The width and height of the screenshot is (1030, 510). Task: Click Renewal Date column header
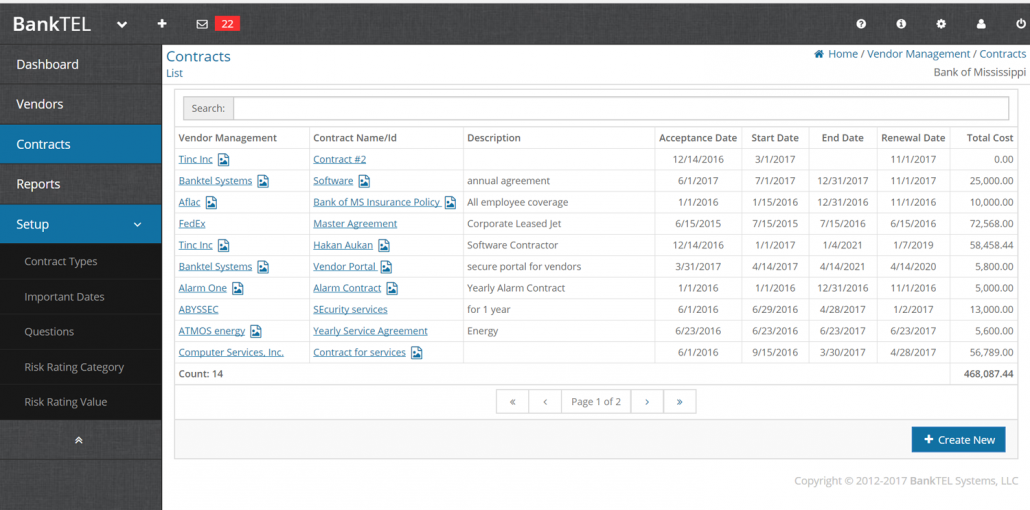(913, 138)
